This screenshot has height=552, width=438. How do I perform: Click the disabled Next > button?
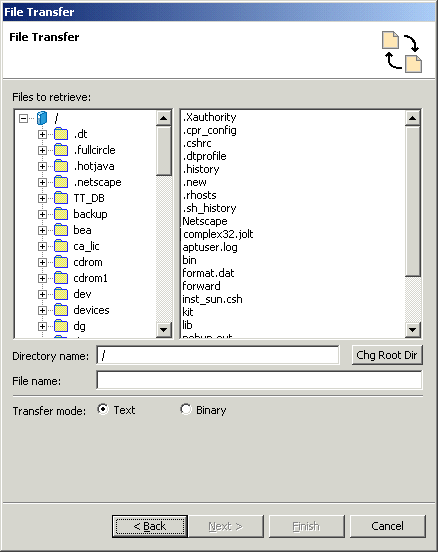[226, 526]
